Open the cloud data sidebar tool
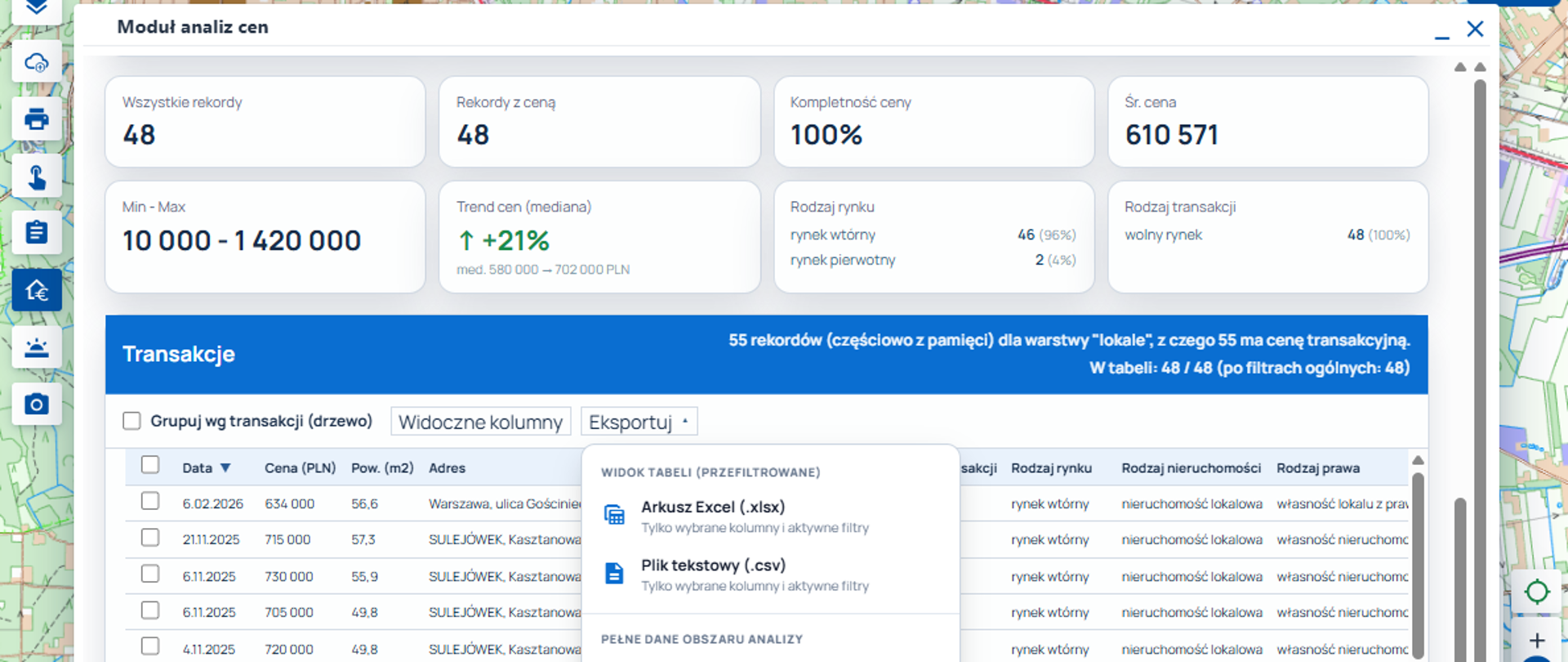Screen dimensions: 1568x662 [x=37, y=63]
